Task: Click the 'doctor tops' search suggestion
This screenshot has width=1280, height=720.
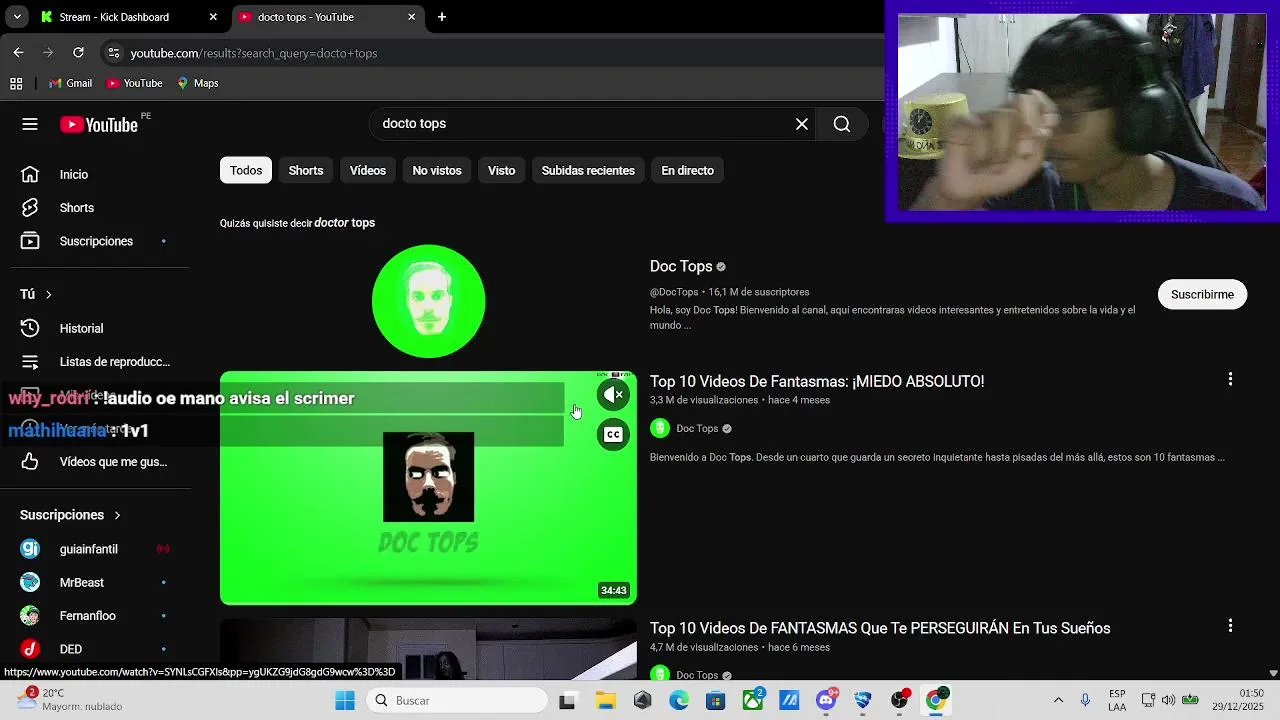Action: pos(344,223)
